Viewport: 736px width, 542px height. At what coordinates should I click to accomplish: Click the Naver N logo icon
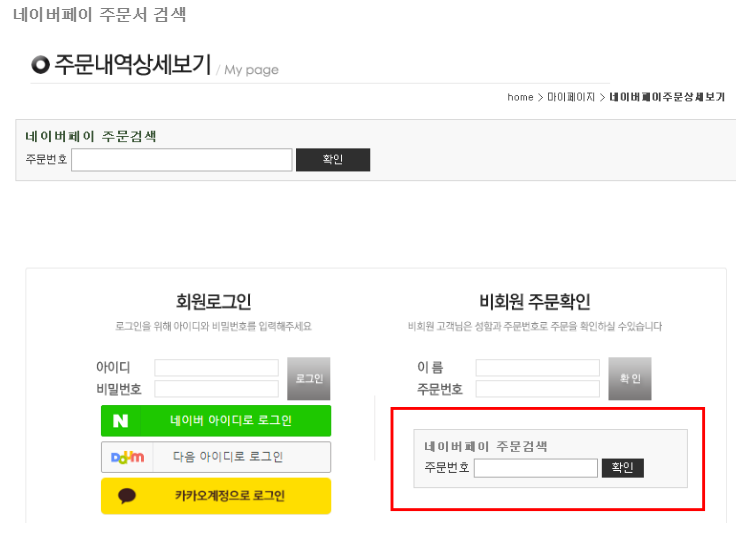tap(121, 421)
